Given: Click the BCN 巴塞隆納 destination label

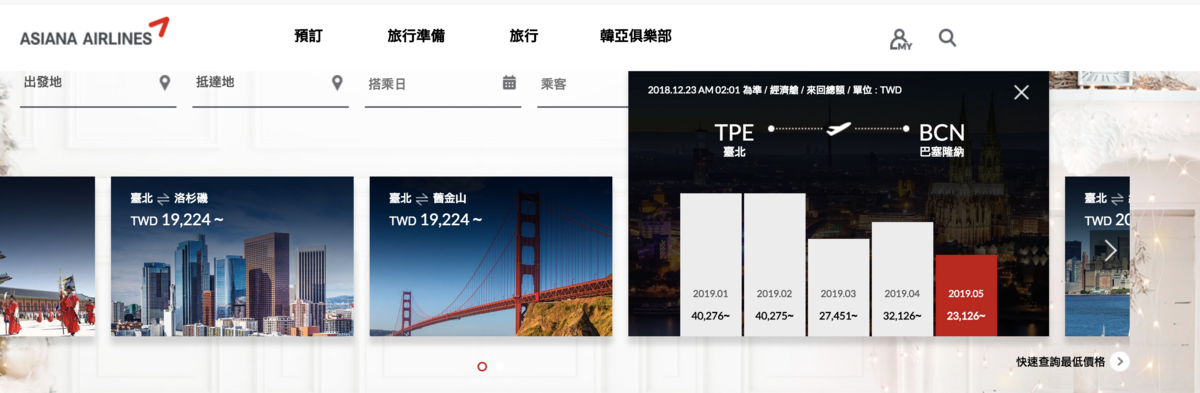Looking at the screenshot, I should pos(942,141).
